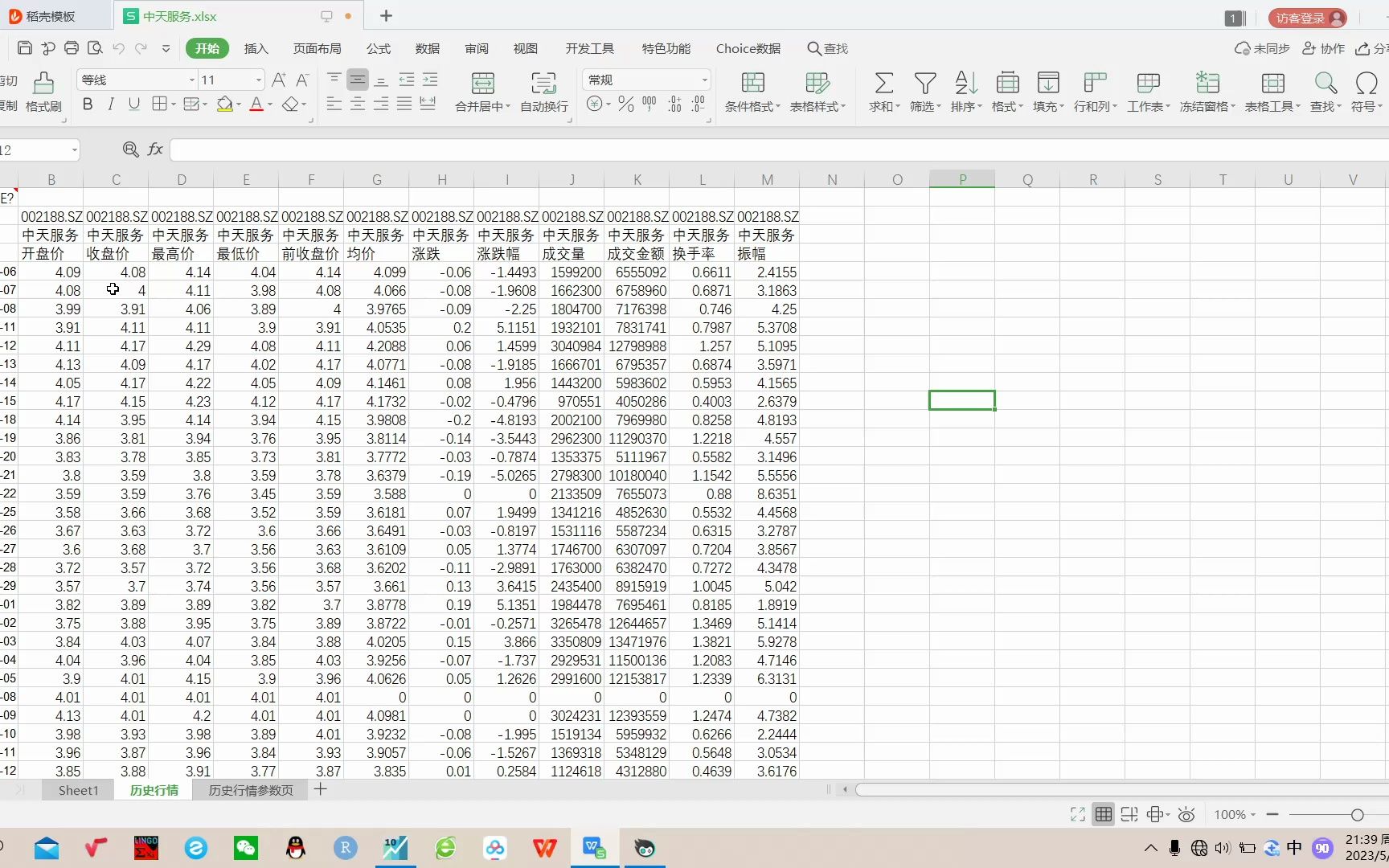Click the zoom magnifier beside formula bar
Screen dimensions: 1389x868
click(x=130, y=149)
